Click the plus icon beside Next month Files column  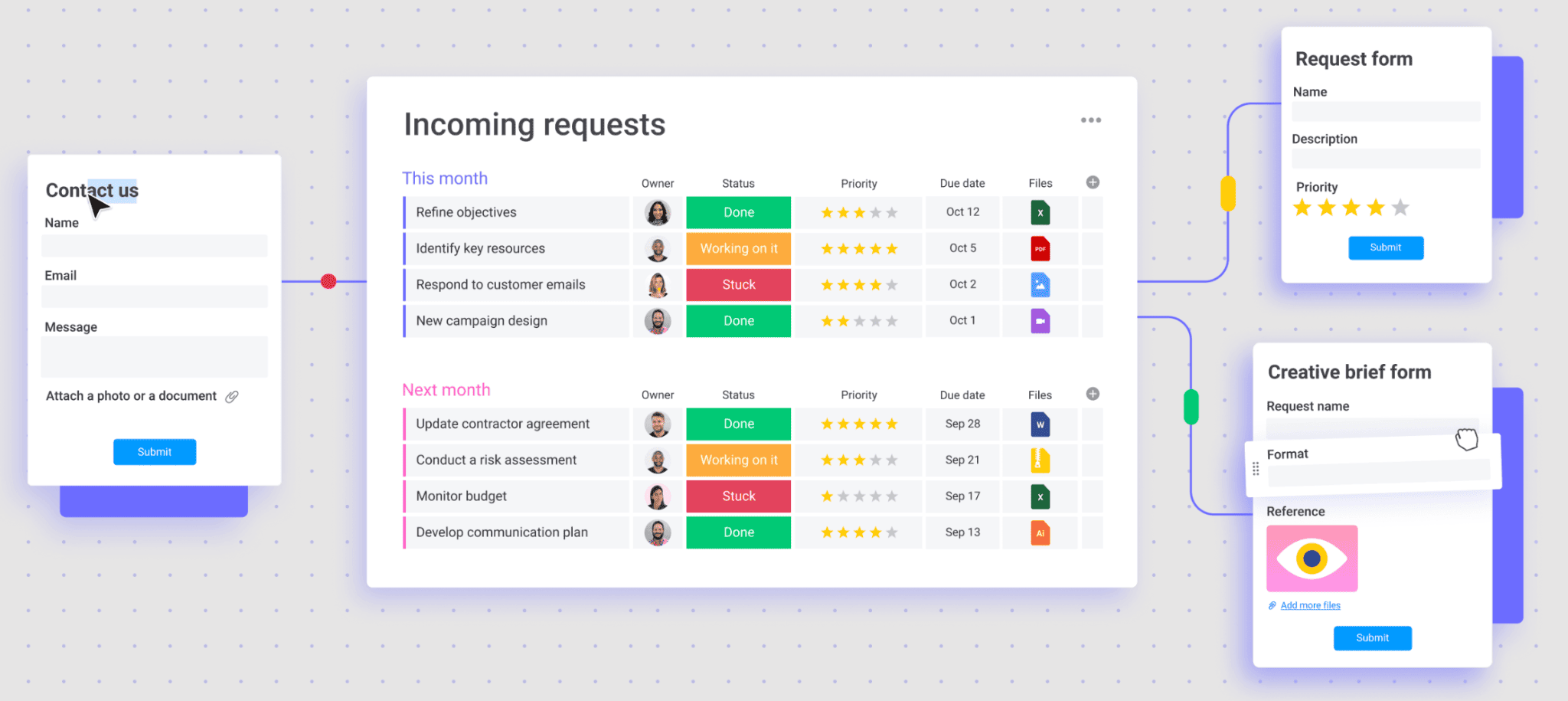tap(1092, 394)
